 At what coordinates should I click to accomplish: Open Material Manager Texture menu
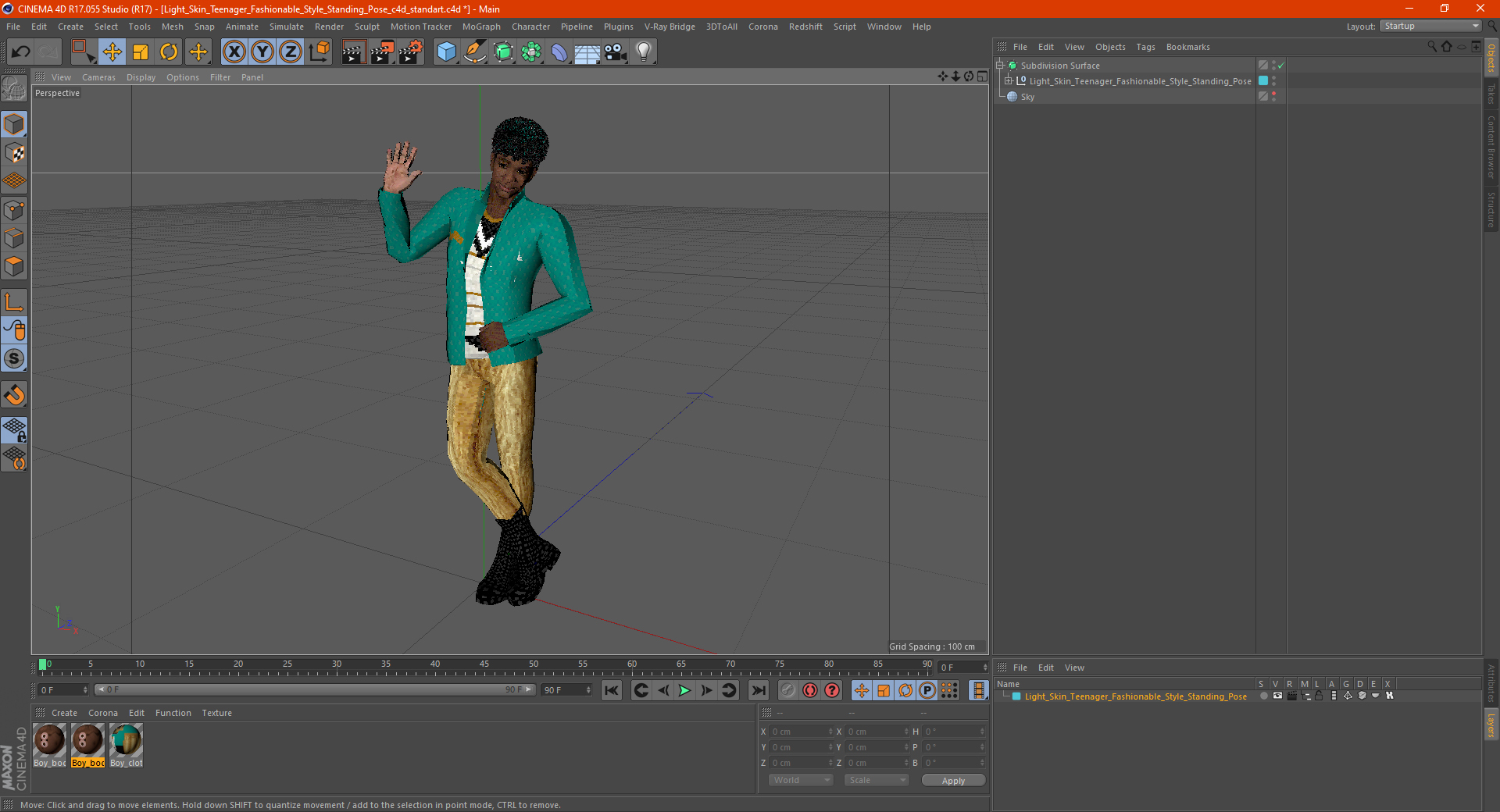(x=216, y=713)
